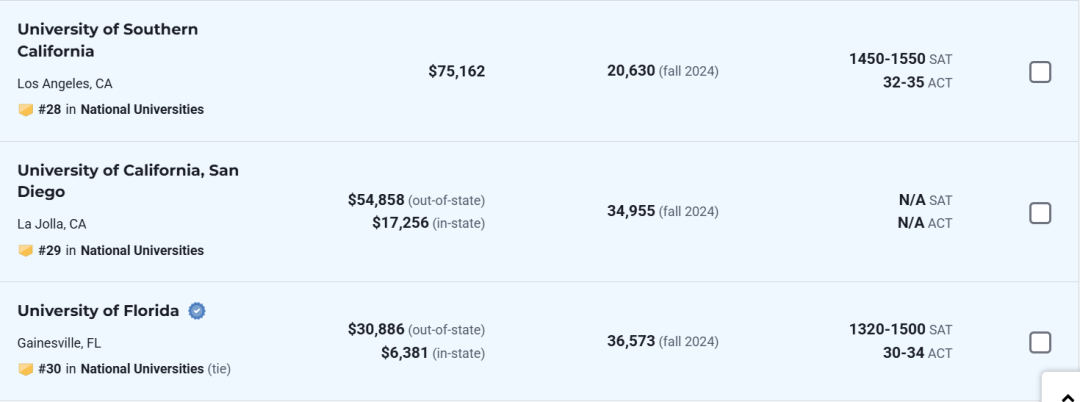Check the compare box for UC San Diego
Viewport: 1080px width, 402px height.
(1040, 213)
